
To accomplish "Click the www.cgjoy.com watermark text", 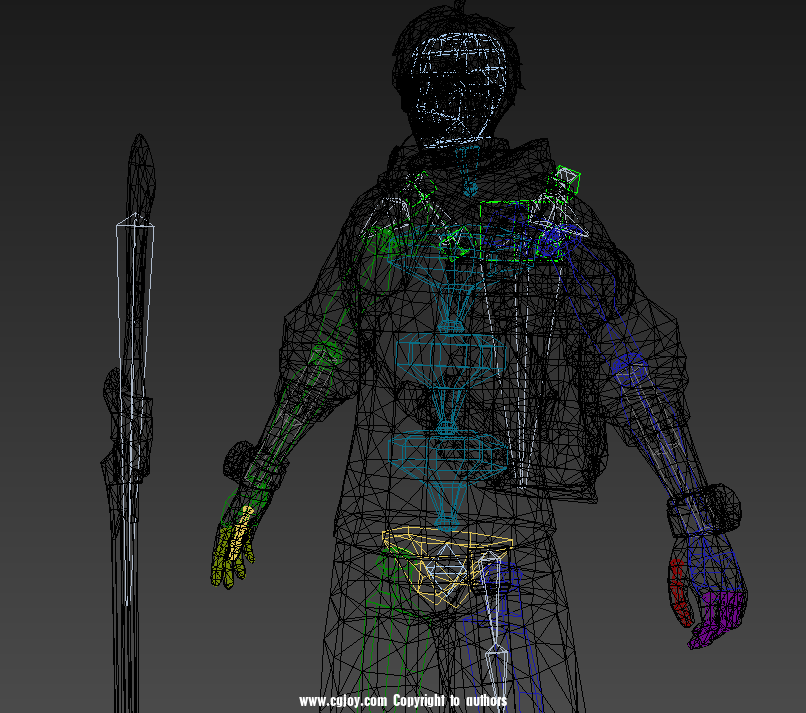I will tap(403, 701).
